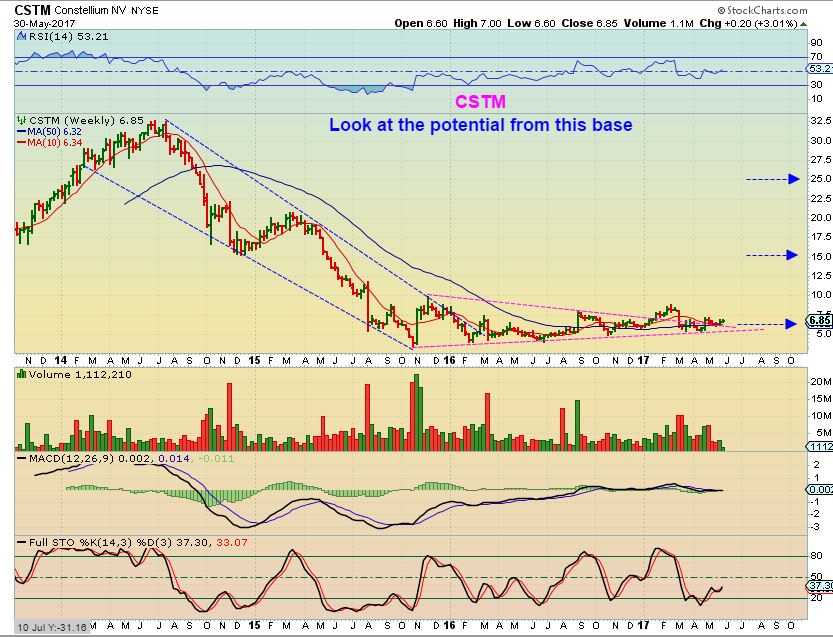Click the MACD histogram value -0.011

point(215,458)
